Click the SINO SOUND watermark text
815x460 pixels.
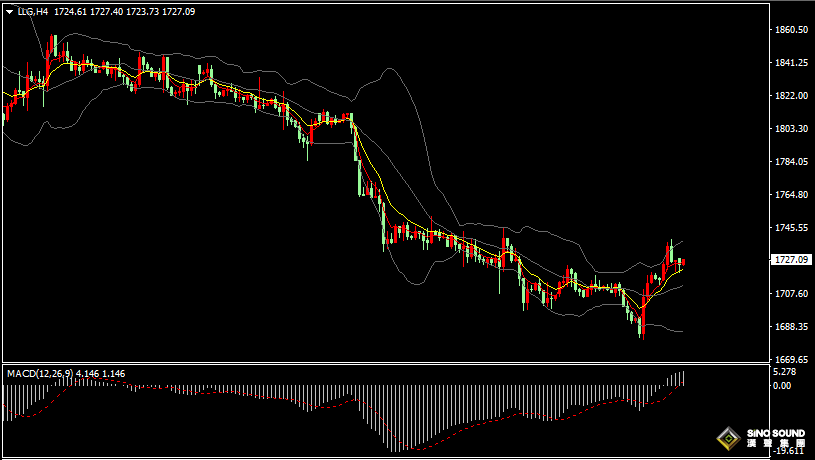click(x=776, y=433)
